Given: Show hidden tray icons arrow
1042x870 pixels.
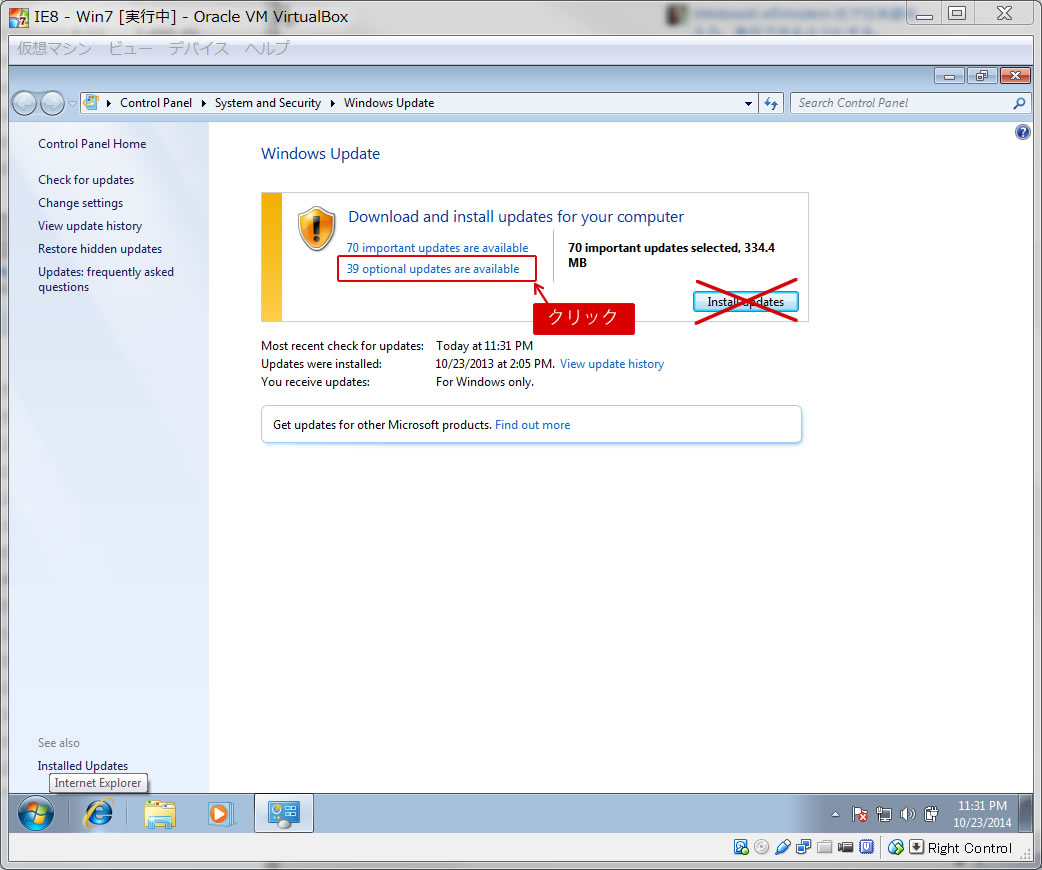Looking at the screenshot, I should click(835, 814).
